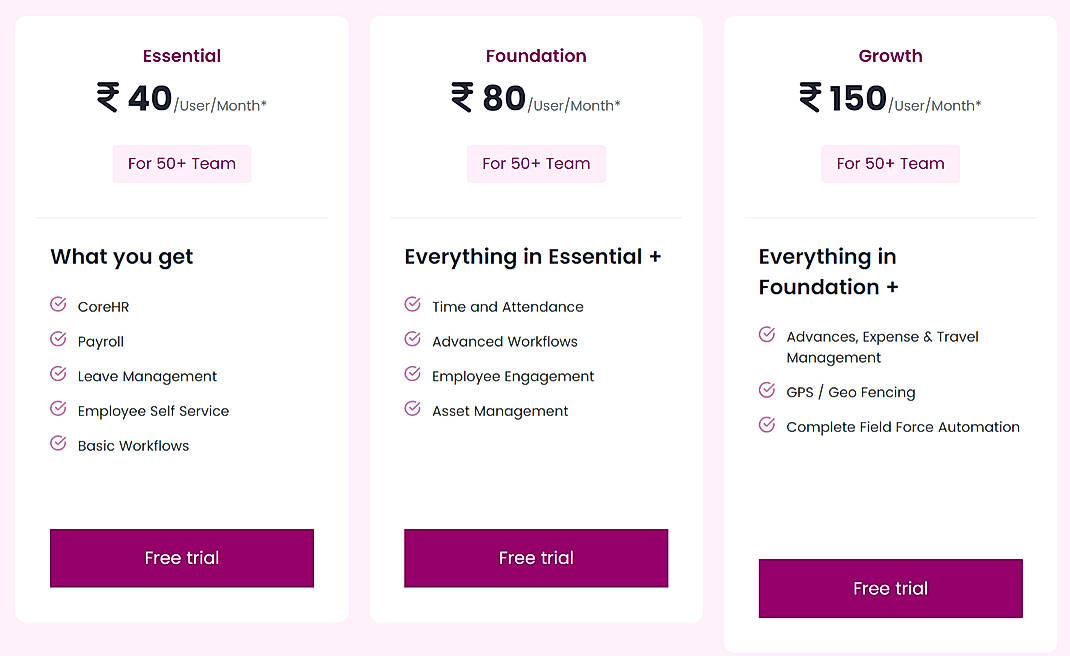Select the check icon beside Advanced Workflows

pos(412,341)
